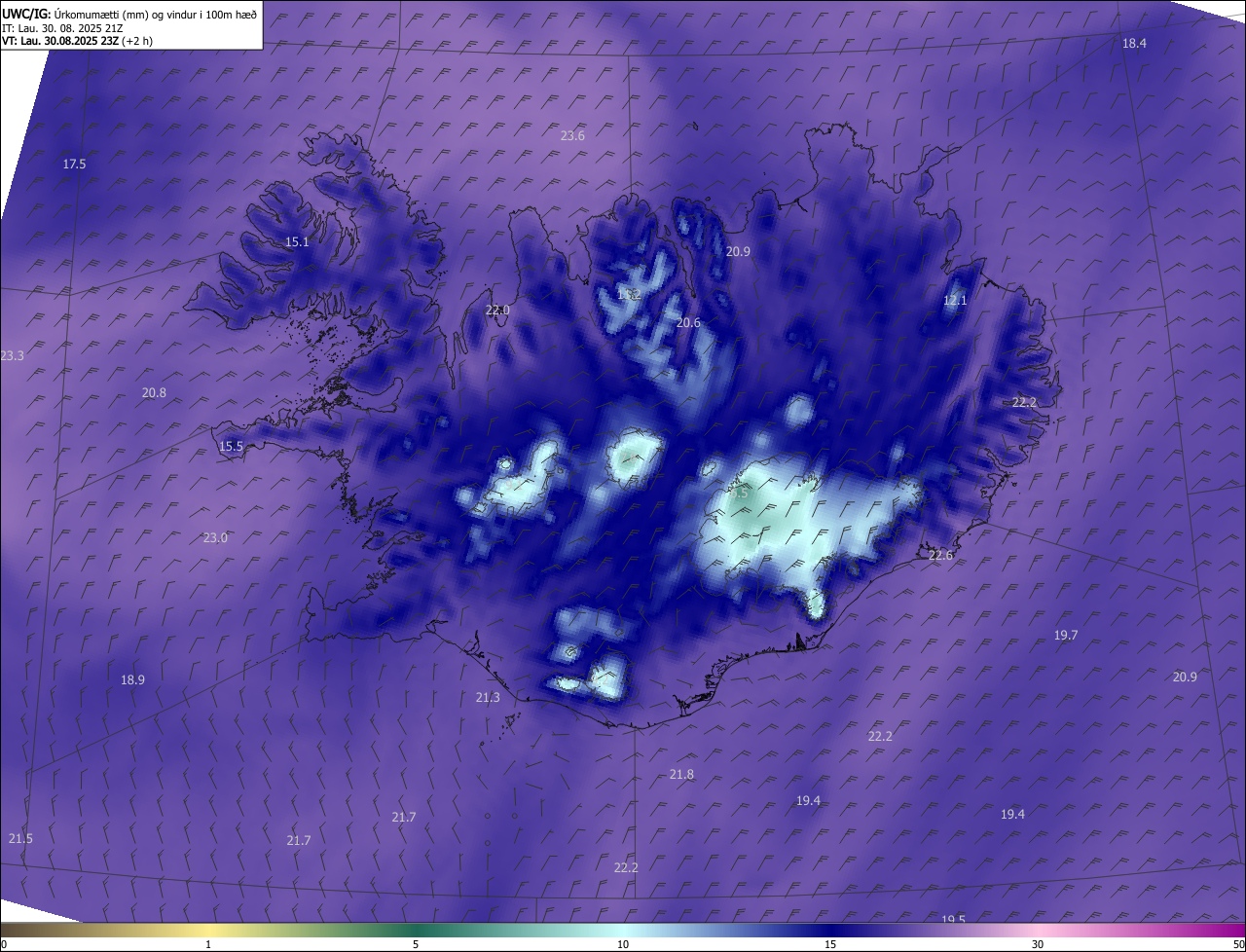Click the 15 label on the color scale
Image resolution: width=1246 pixels, height=952 pixels.
[x=830, y=944]
